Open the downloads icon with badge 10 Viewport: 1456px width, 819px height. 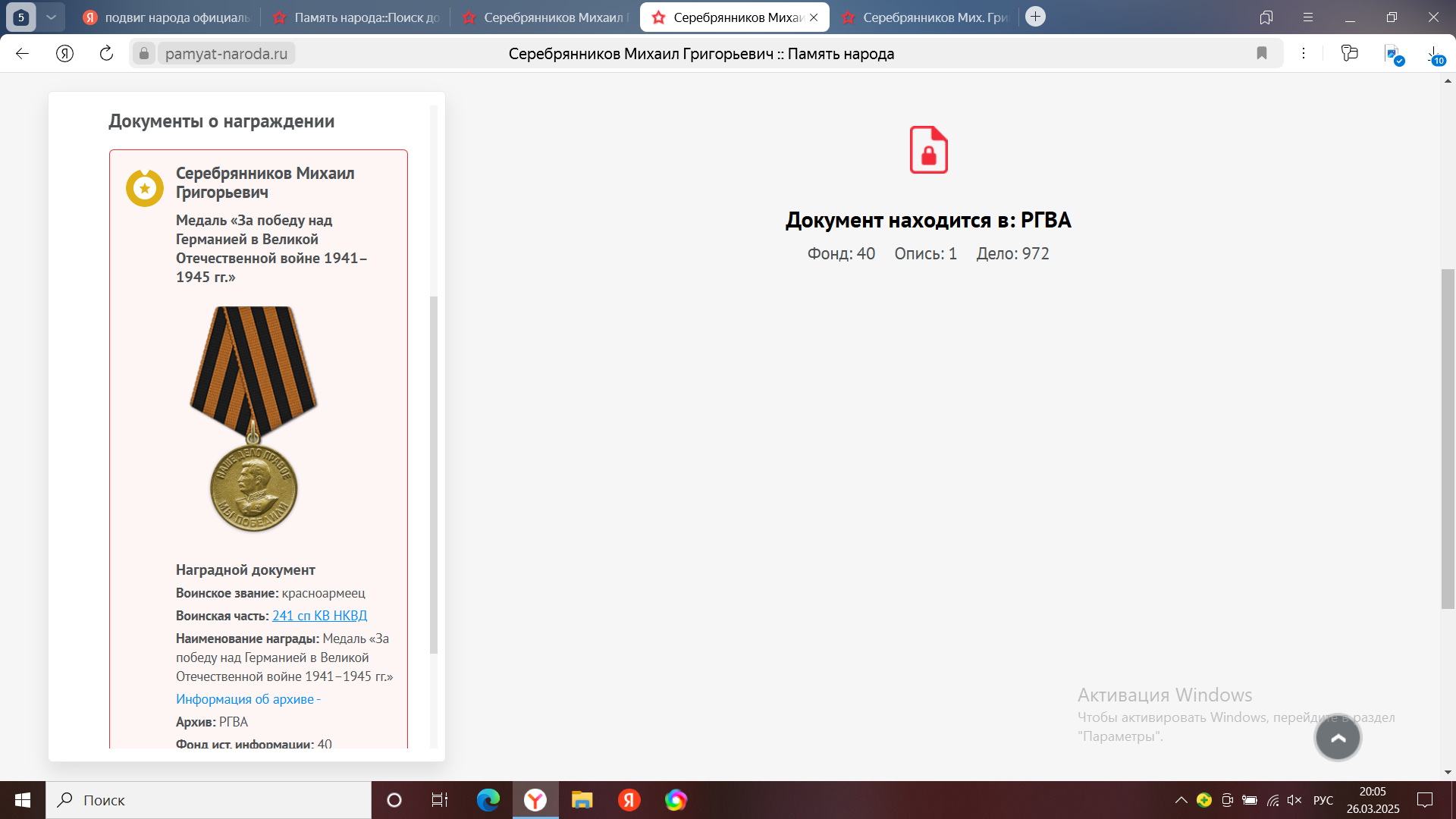[1433, 54]
